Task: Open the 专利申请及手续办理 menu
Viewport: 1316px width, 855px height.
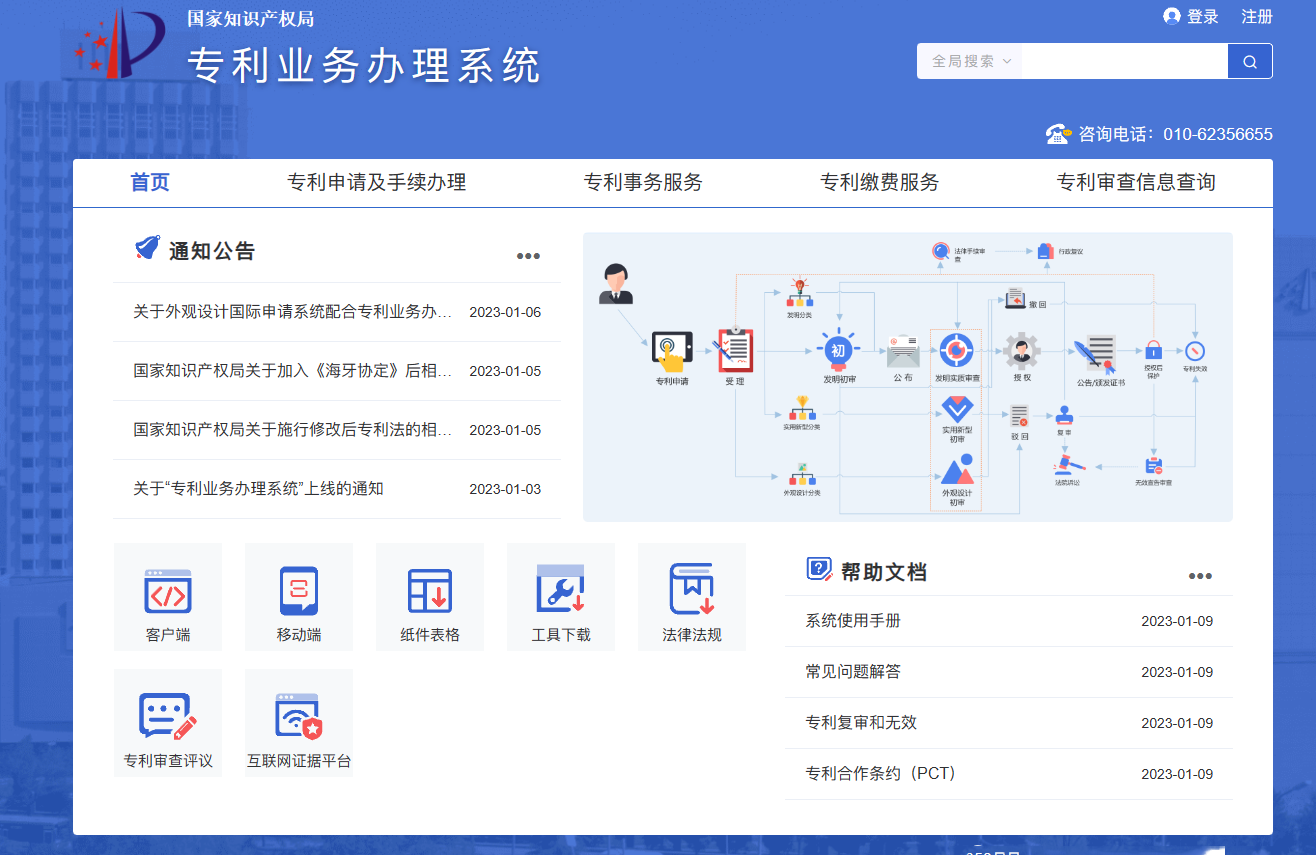Action: [x=377, y=182]
